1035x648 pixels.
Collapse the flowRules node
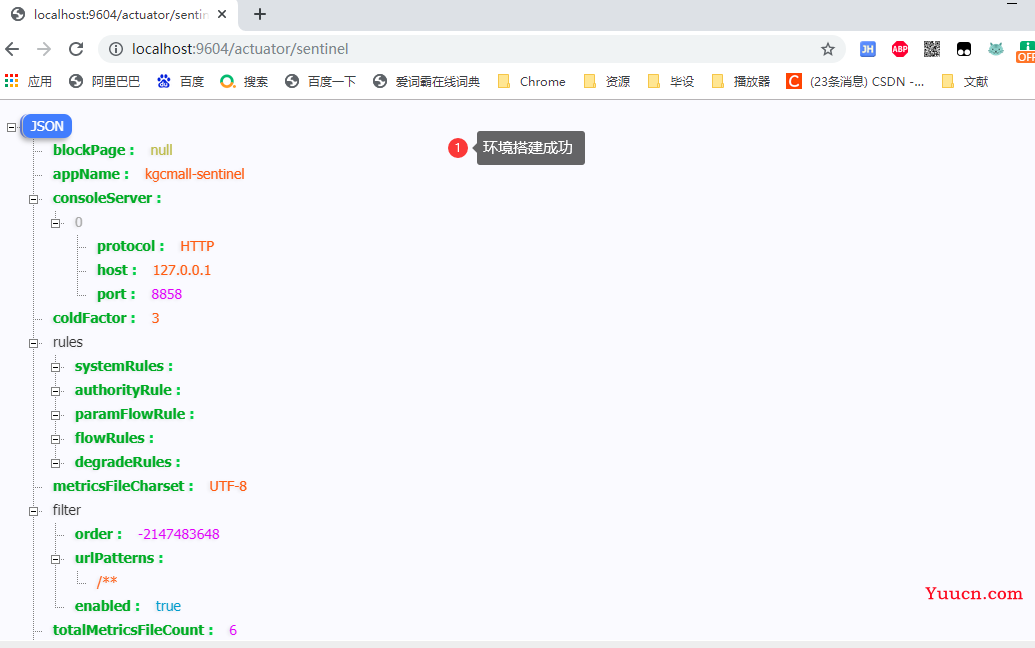(55, 439)
